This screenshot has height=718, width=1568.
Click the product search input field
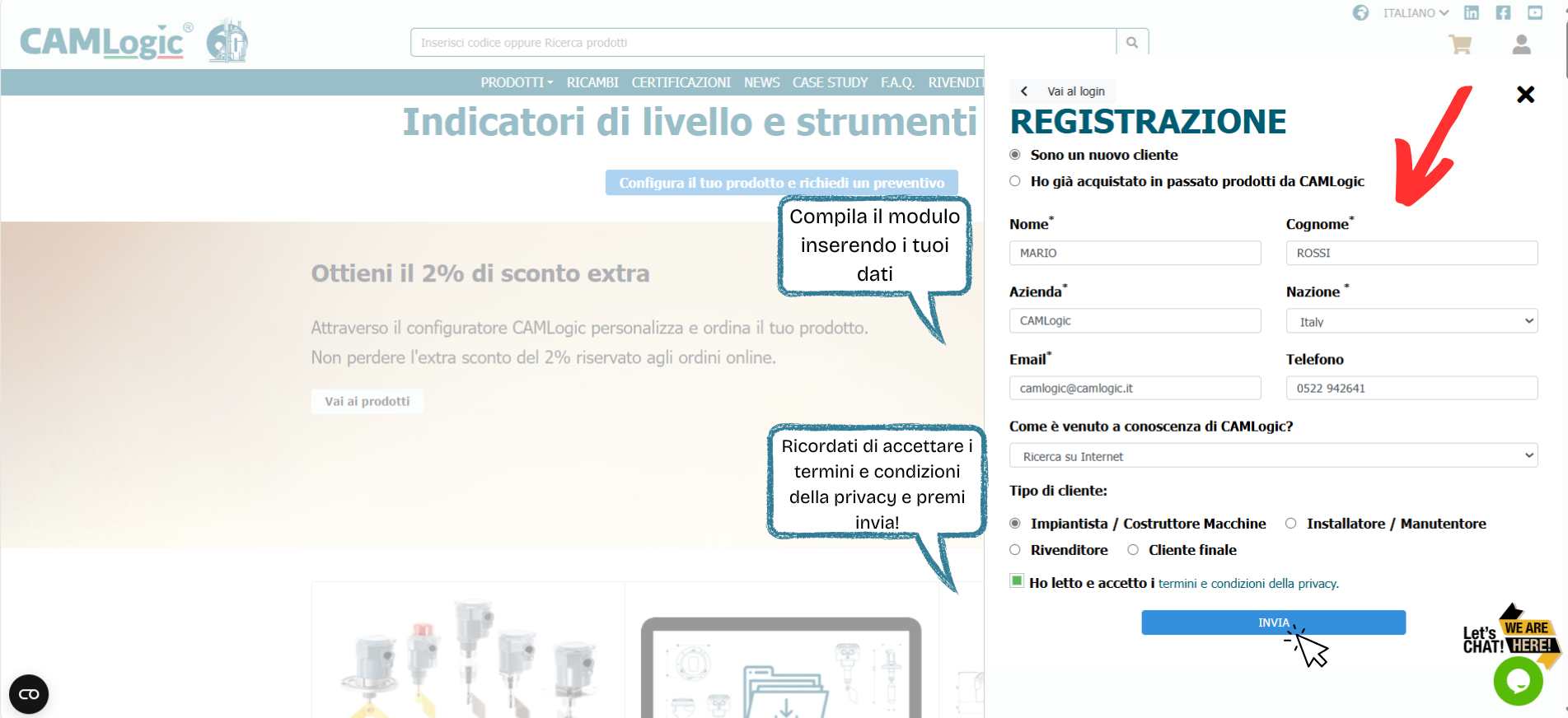763,42
